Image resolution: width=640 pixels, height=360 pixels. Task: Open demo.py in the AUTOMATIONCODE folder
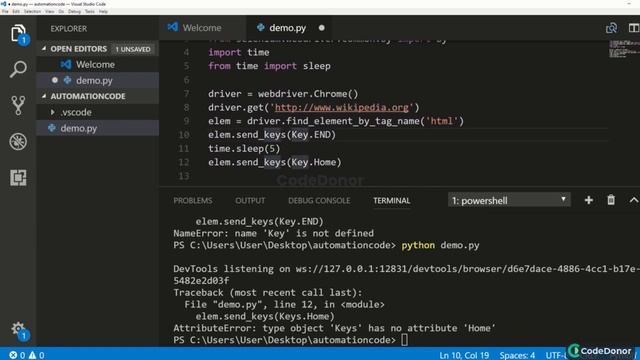pyautogui.click(x=98, y=128)
